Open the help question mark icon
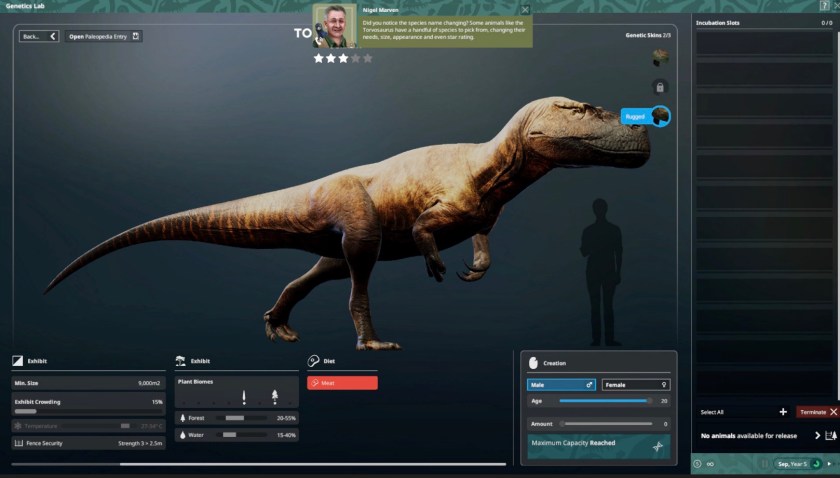The height and width of the screenshot is (478, 840). (824, 5)
